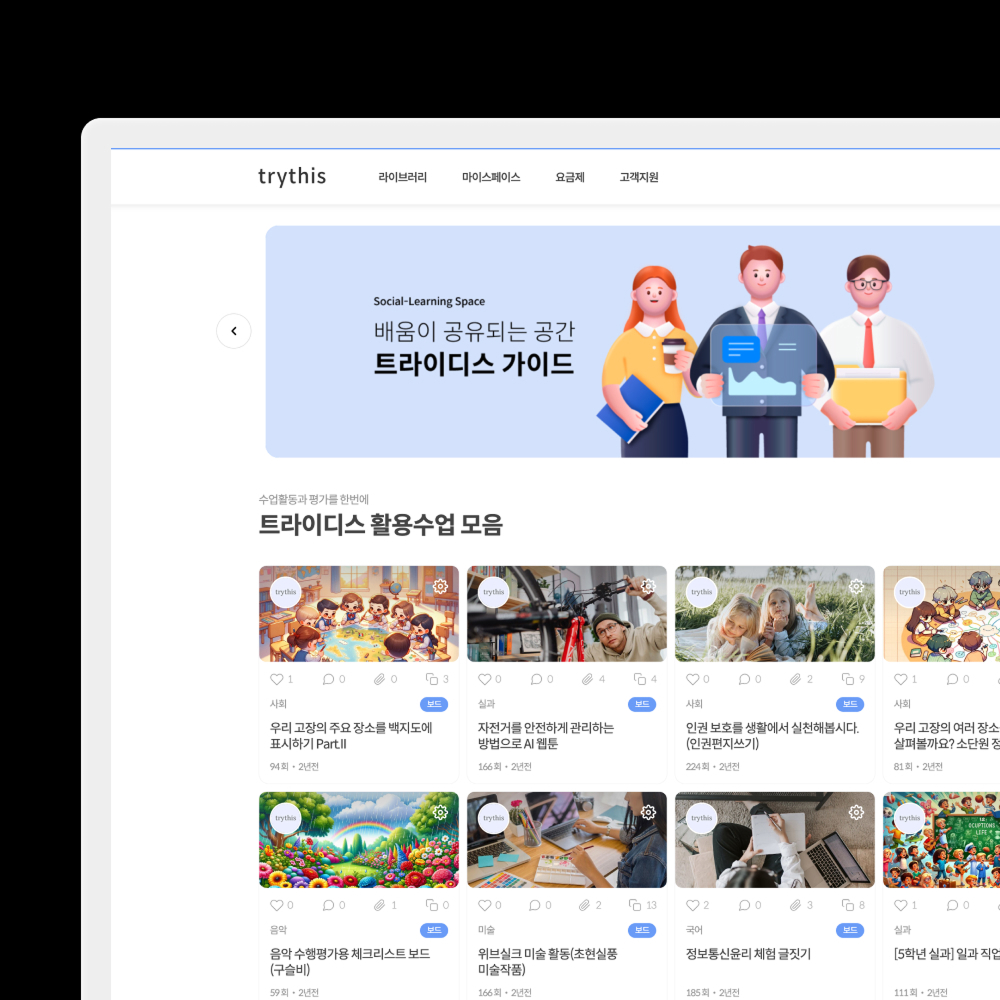Open comments on 정보통신윤리 card
Screen dimensions: 1000x1000
click(744, 905)
